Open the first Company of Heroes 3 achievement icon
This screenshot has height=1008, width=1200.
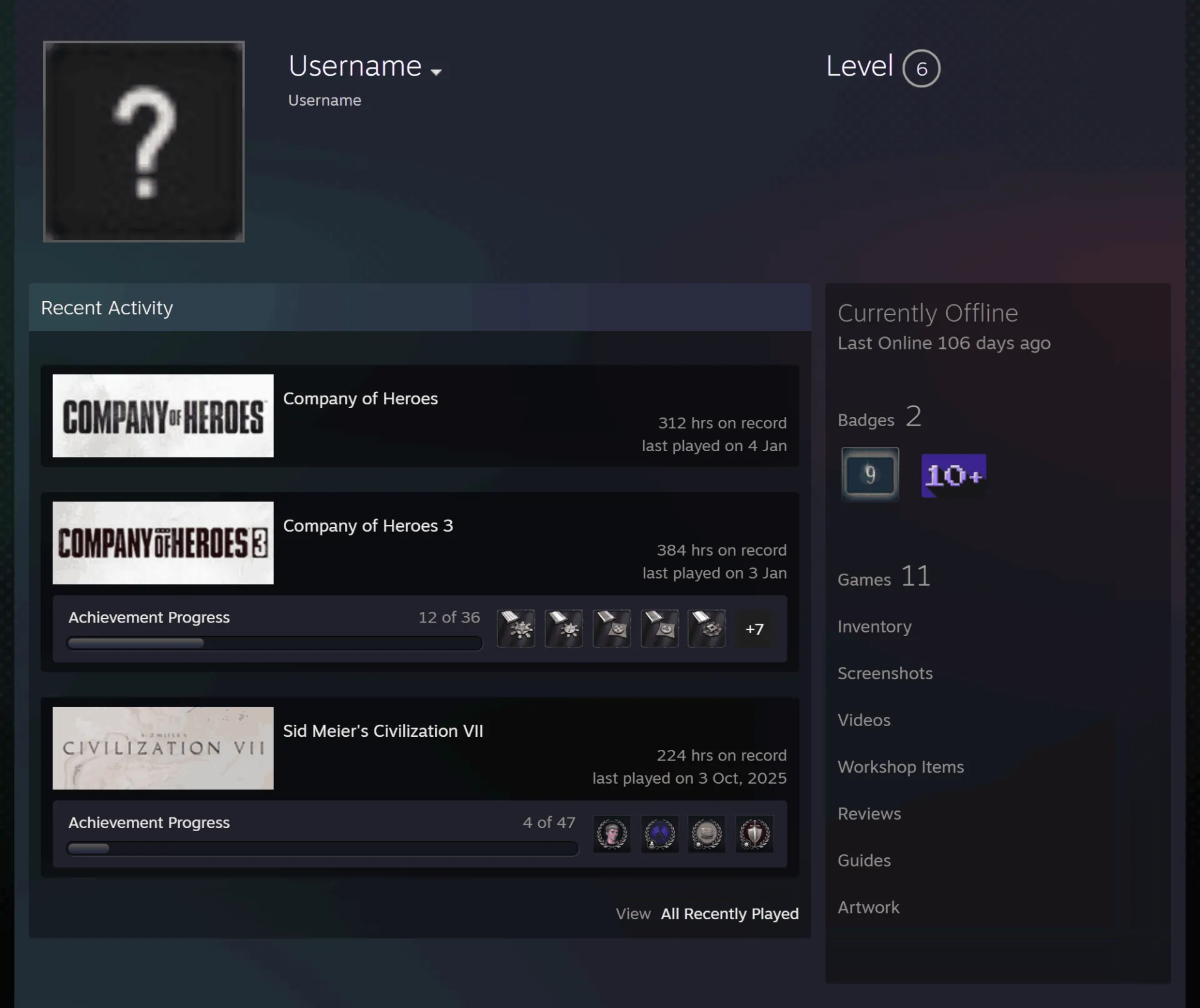pyautogui.click(x=516, y=629)
